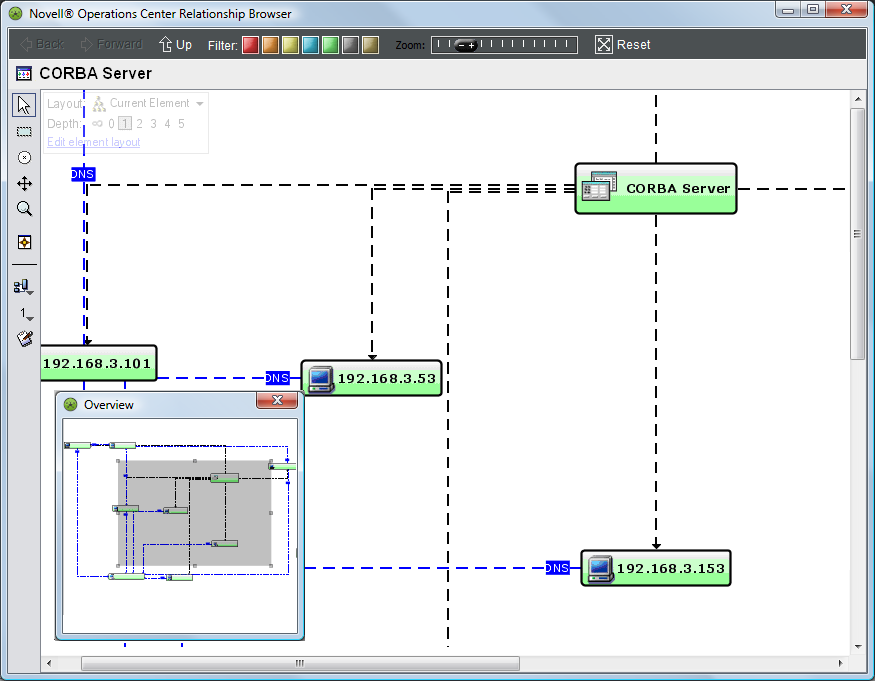The width and height of the screenshot is (875, 681).
Task: Click the DNS label near 192.168.3.153
Action: pyautogui.click(x=557, y=568)
